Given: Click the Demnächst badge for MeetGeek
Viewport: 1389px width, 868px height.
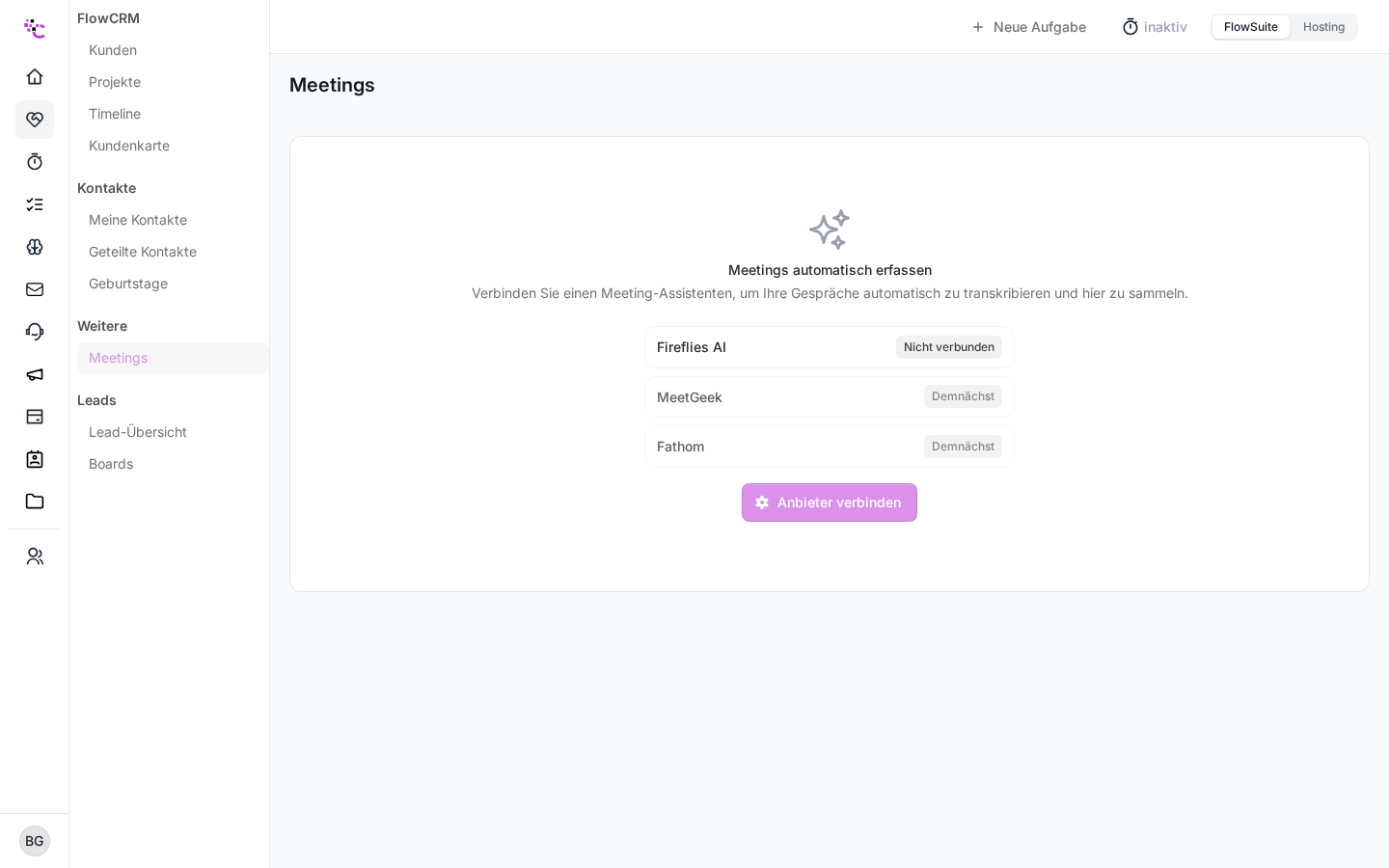Looking at the screenshot, I should coord(963,396).
